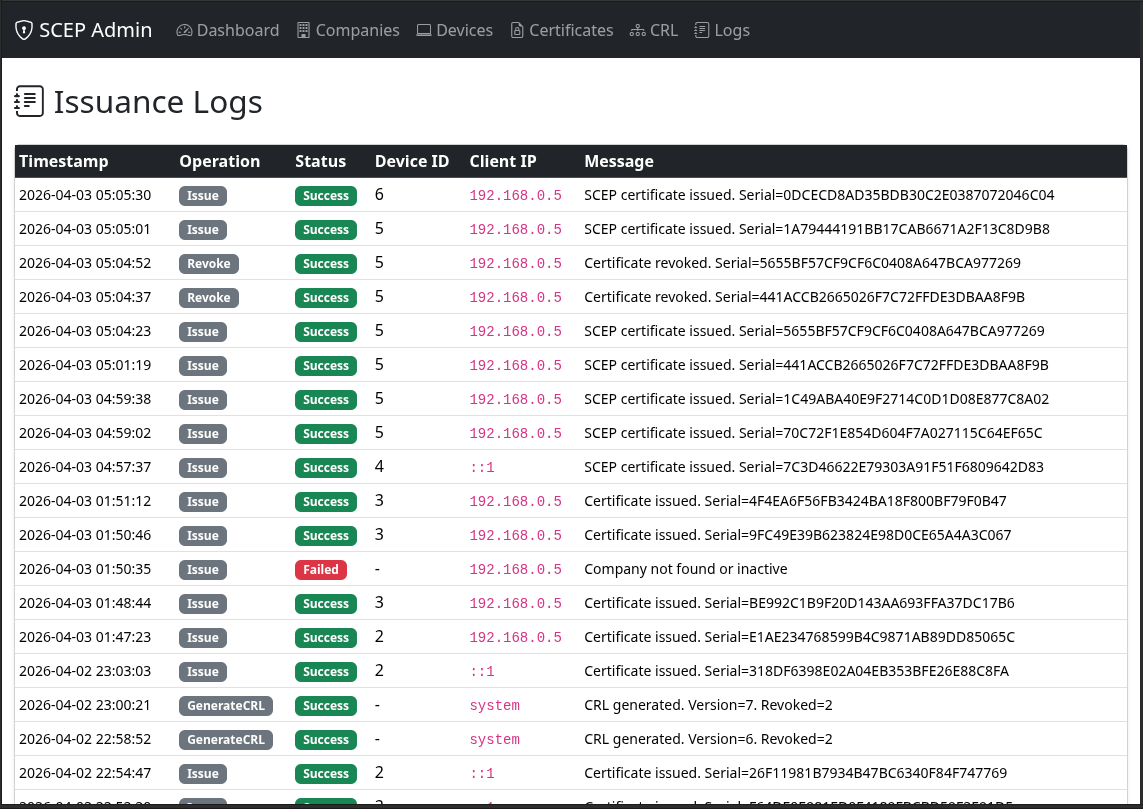Sort by the Status column header
Image resolution: width=1143 pixels, height=809 pixels.
click(x=320, y=161)
